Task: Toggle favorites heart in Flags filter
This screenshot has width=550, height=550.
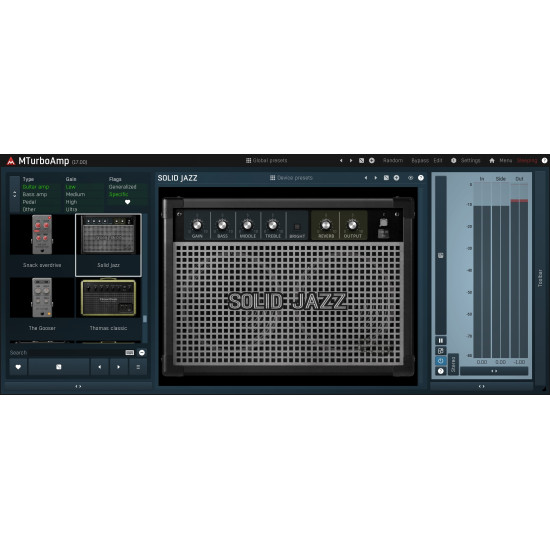Action: (x=127, y=202)
